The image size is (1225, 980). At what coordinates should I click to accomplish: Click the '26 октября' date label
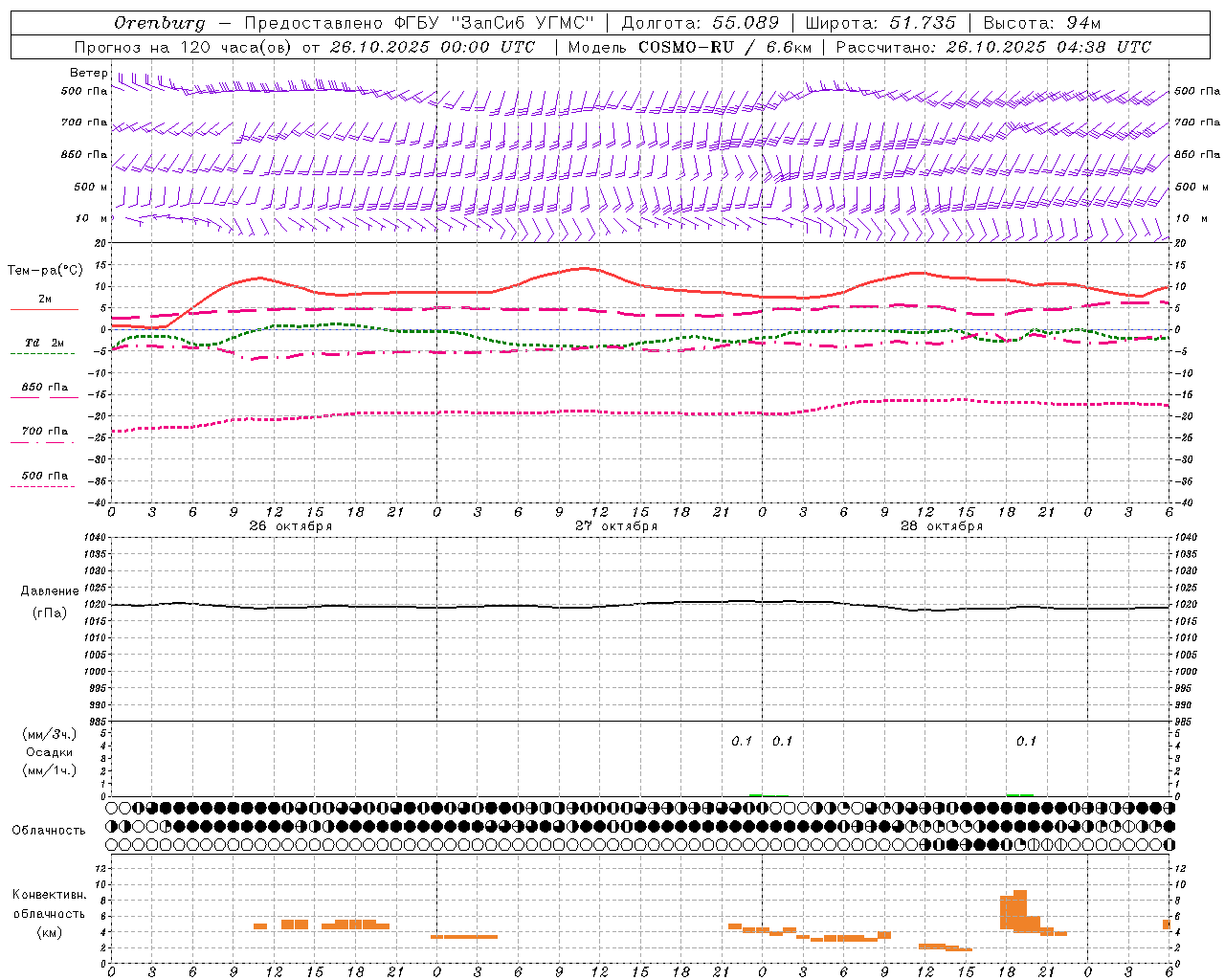(291, 526)
